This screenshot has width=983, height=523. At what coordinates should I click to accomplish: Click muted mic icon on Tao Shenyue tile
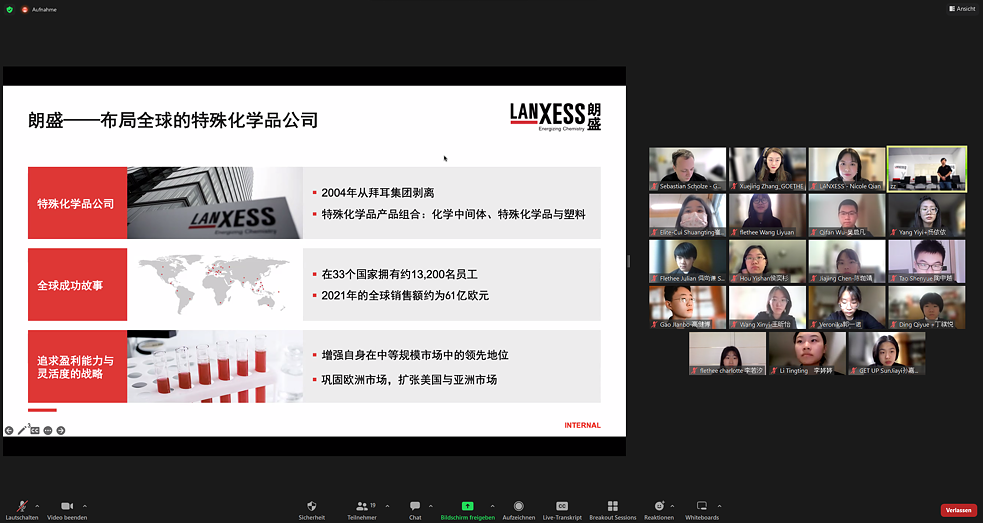click(x=894, y=278)
